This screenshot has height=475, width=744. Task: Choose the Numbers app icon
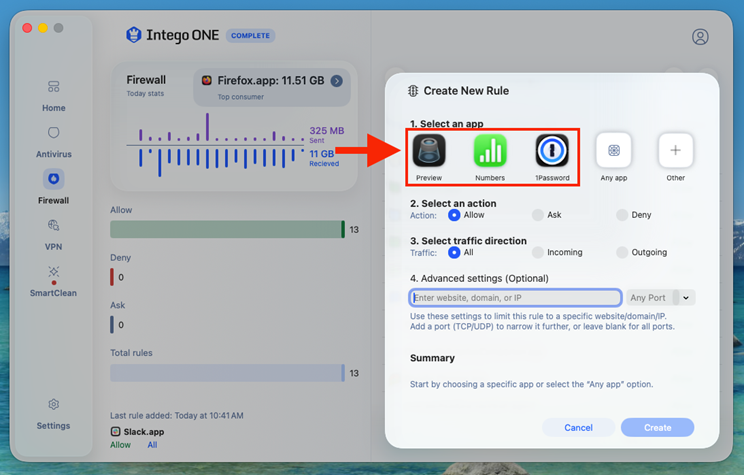490,150
